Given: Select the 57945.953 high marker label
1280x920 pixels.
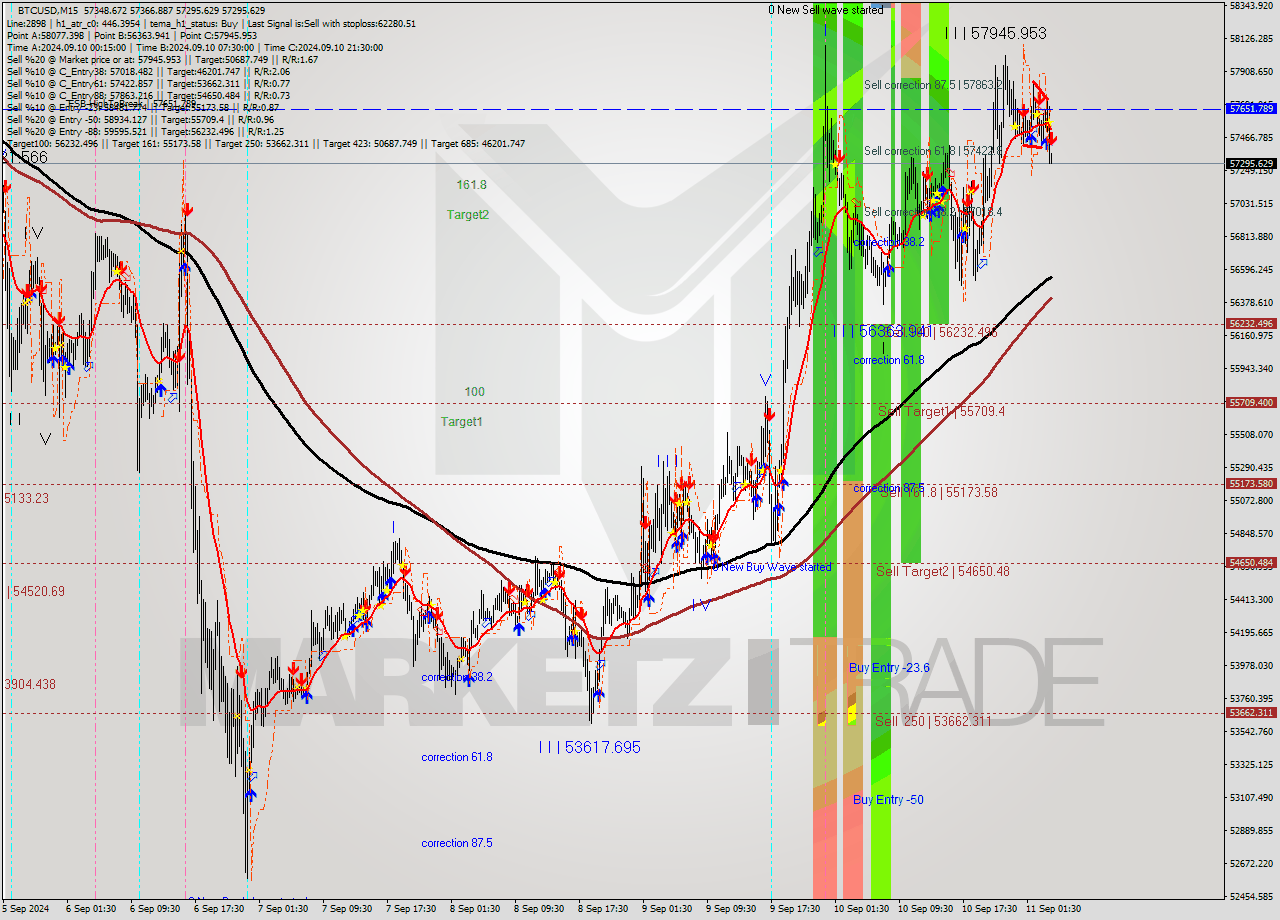Looking at the screenshot, I should pyautogui.click(x=996, y=33).
